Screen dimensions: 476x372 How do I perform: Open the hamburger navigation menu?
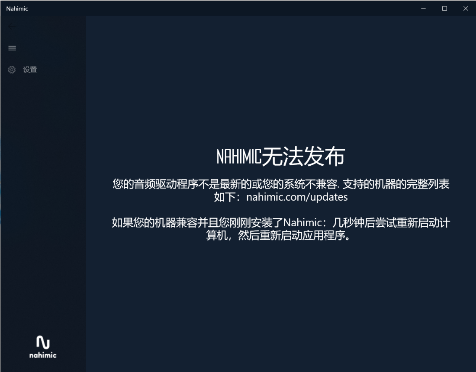coord(12,48)
